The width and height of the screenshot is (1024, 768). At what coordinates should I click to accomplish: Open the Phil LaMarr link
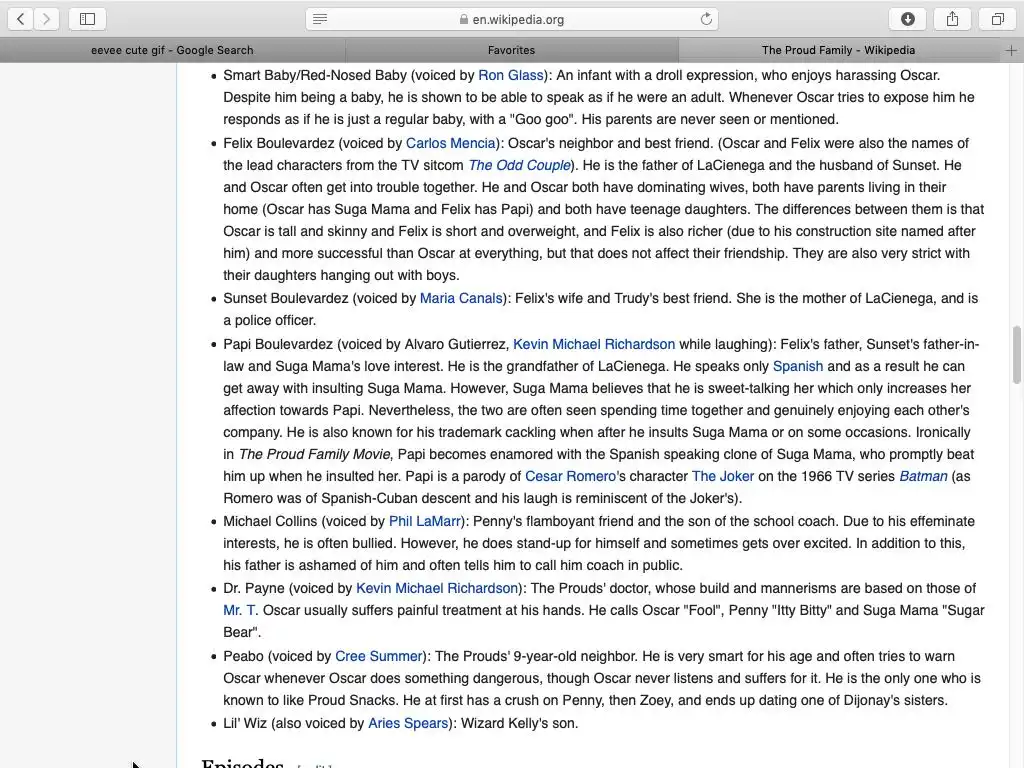pyautogui.click(x=425, y=521)
